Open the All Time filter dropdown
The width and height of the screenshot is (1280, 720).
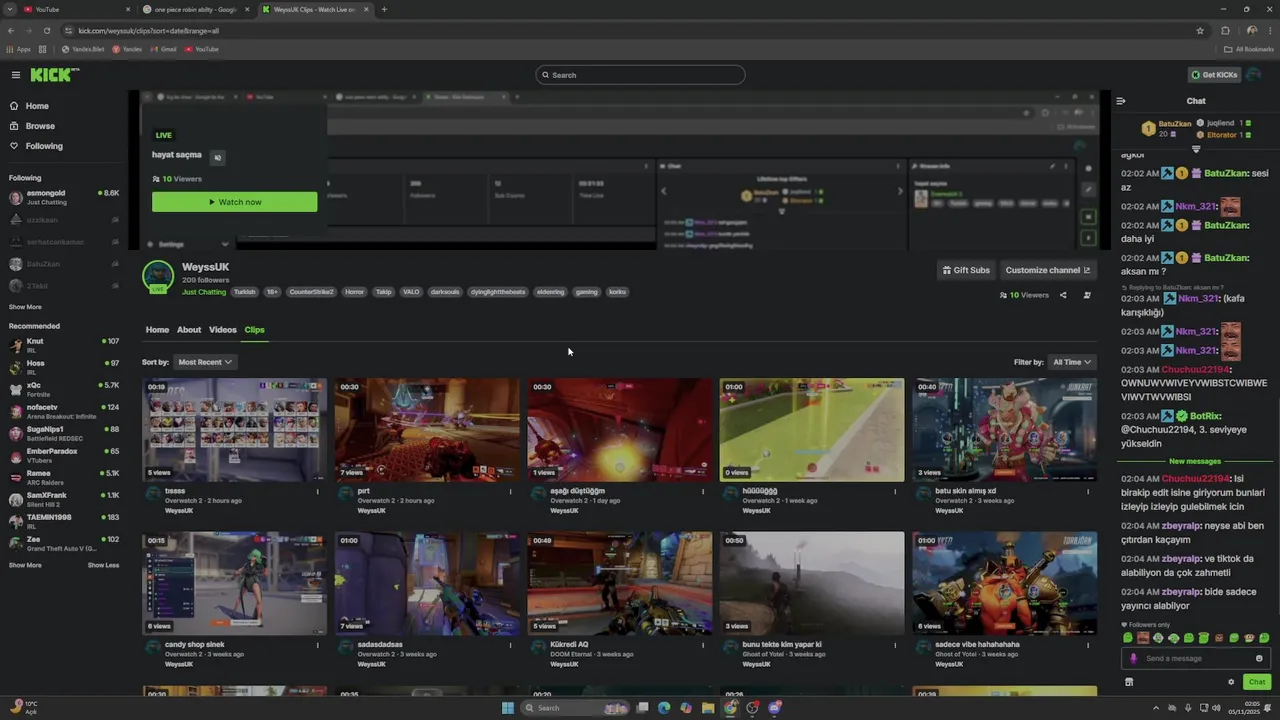pyautogui.click(x=1072, y=362)
